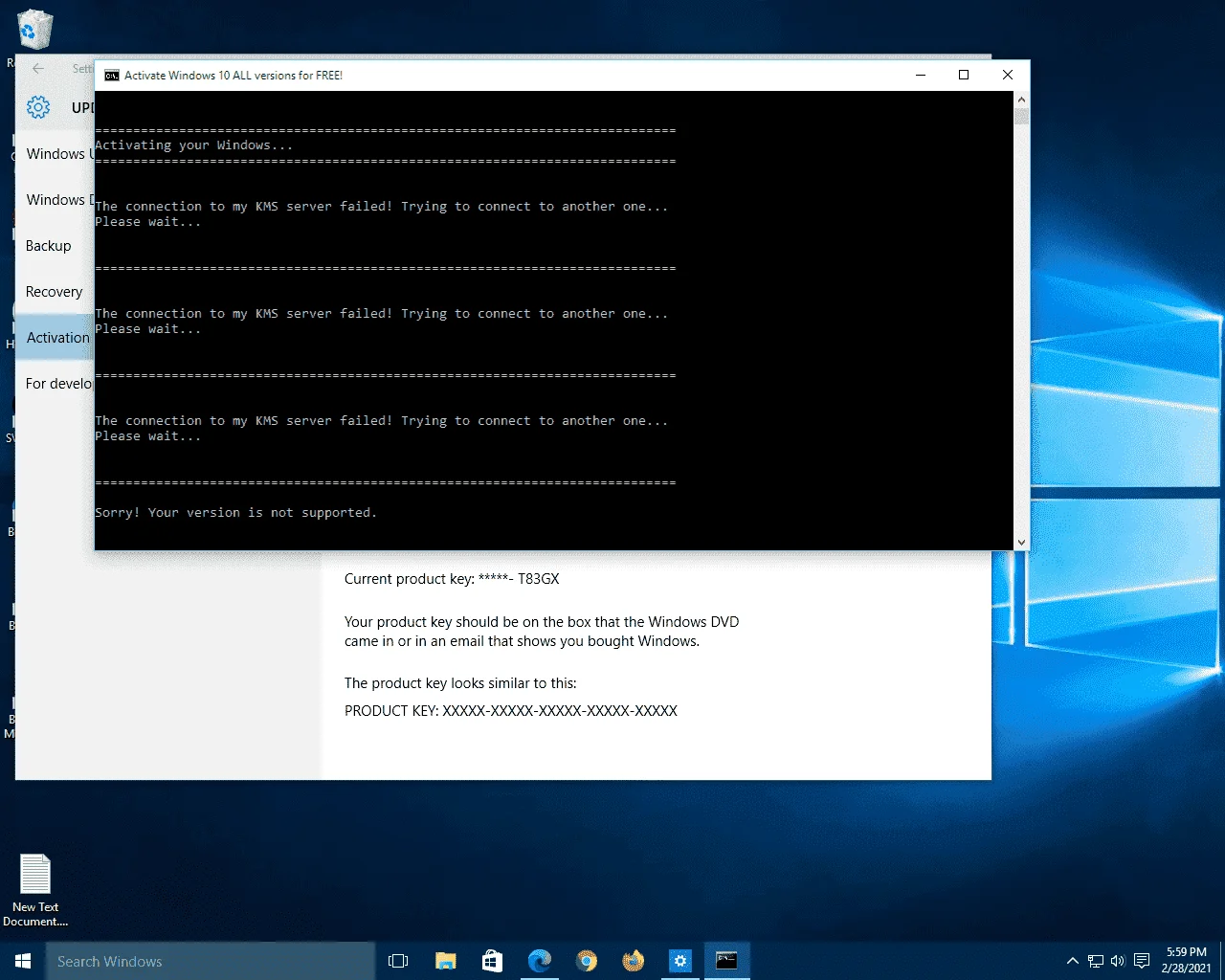
Task: Open the network status tray icon
Action: [1095, 961]
